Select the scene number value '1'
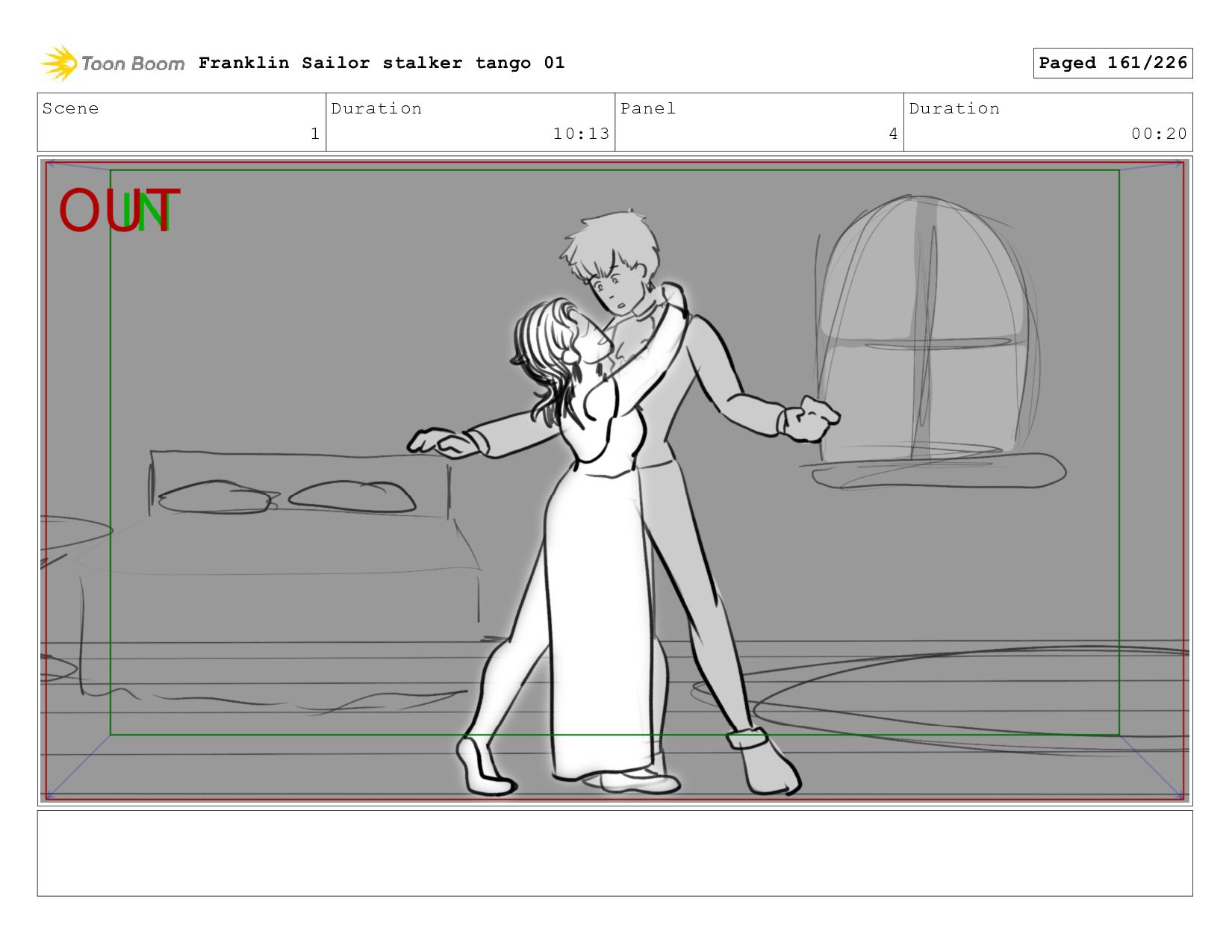Image resolution: width=1232 pixels, height=952 pixels. coord(314,134)
